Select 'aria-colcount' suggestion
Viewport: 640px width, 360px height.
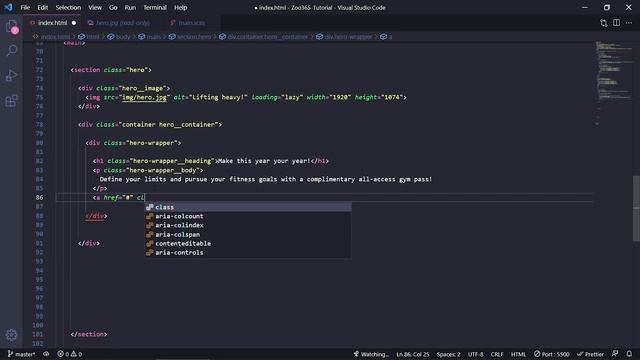point(248,216)
